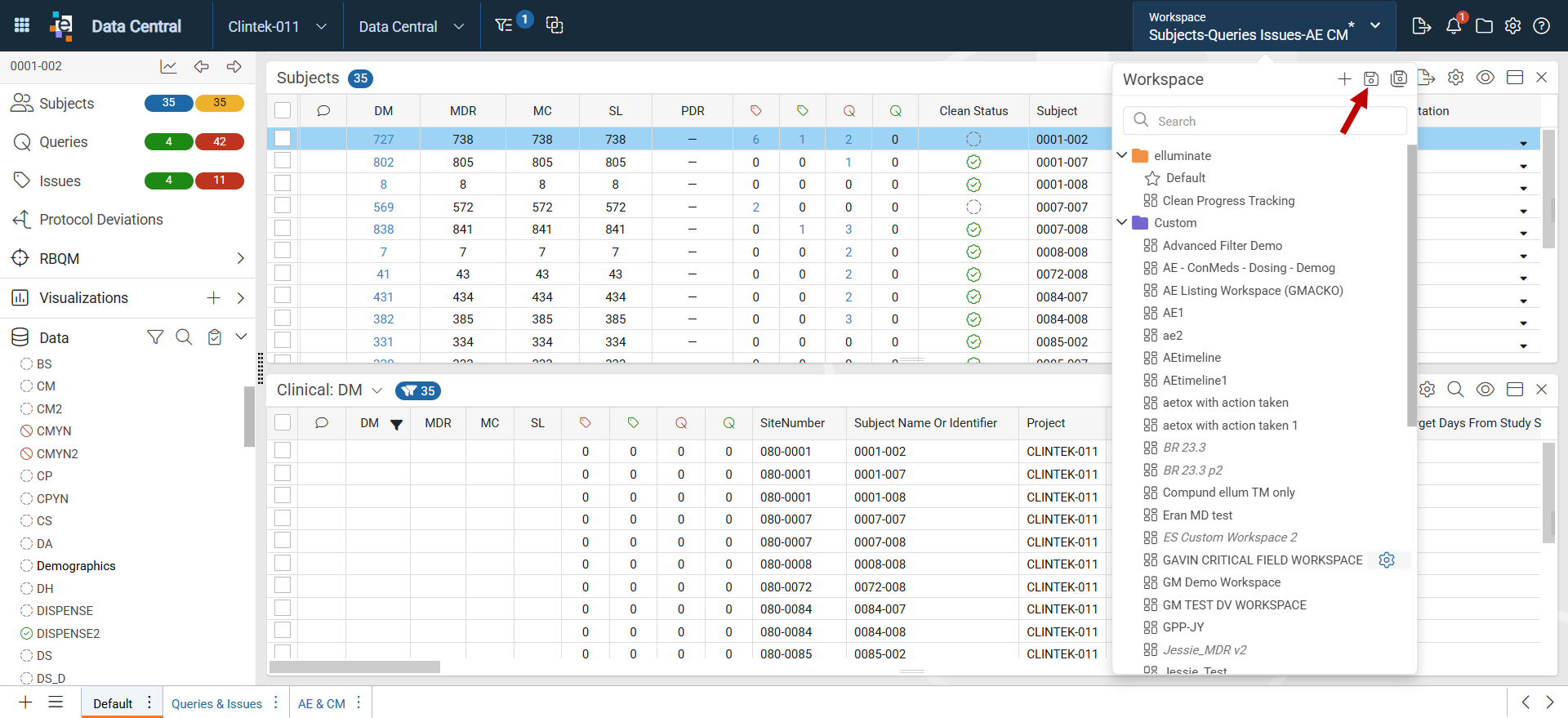Tick the select-all checkbox in Subjects table header
The image size is (1568, 718).
[x=283, y=110]
